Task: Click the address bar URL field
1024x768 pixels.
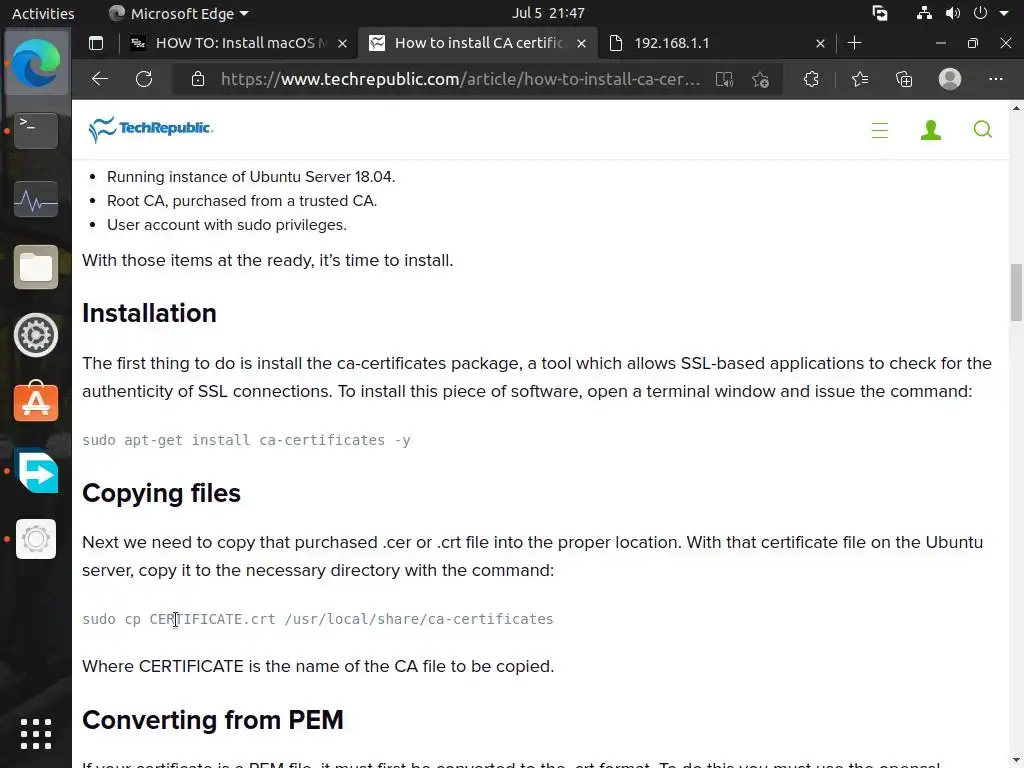Action: [x=460, y=79]
